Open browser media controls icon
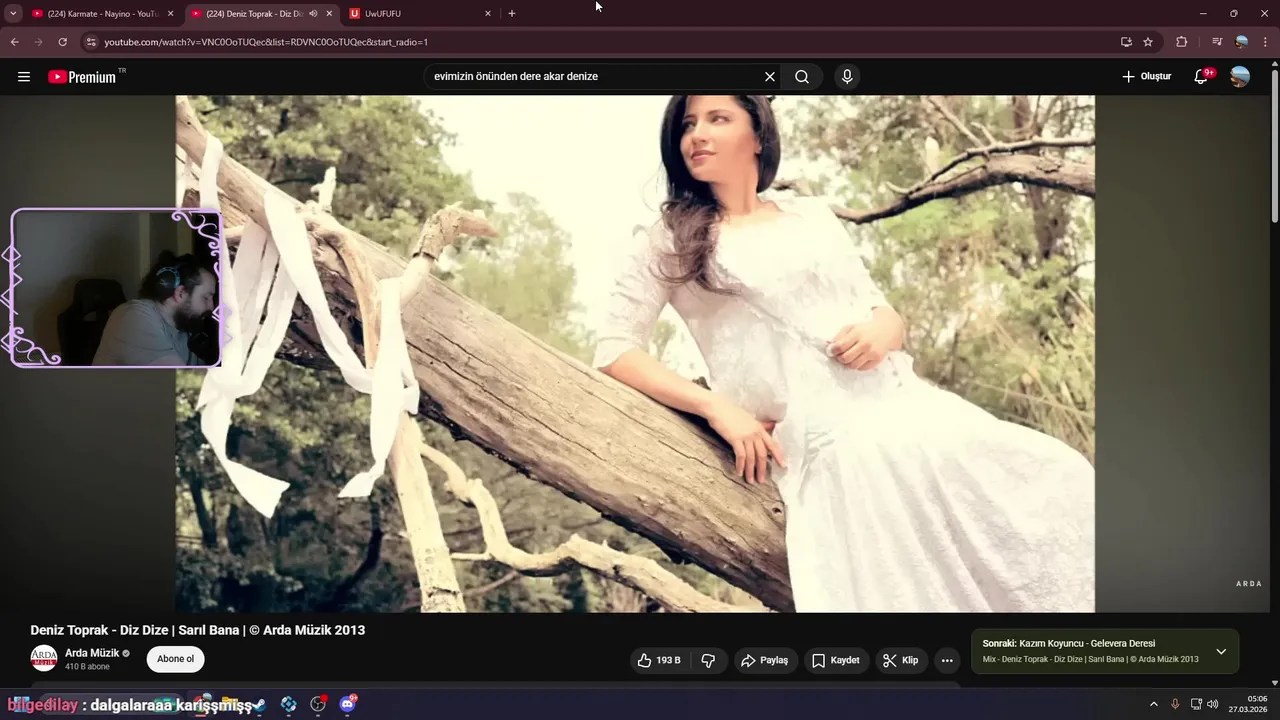1280x720 pixels. coord(1217,42)
